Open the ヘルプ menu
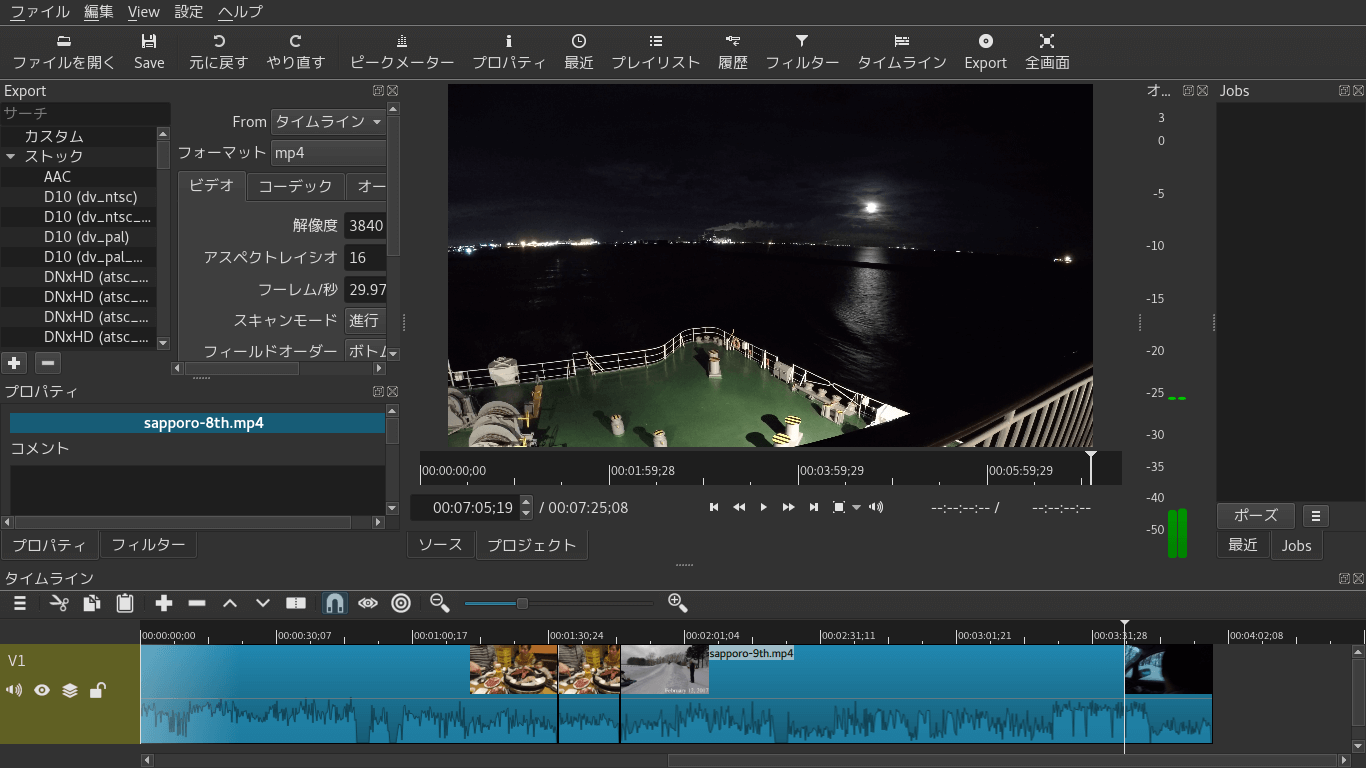The height and width of the screenshot is (768, 1366). tap(241, 12)
